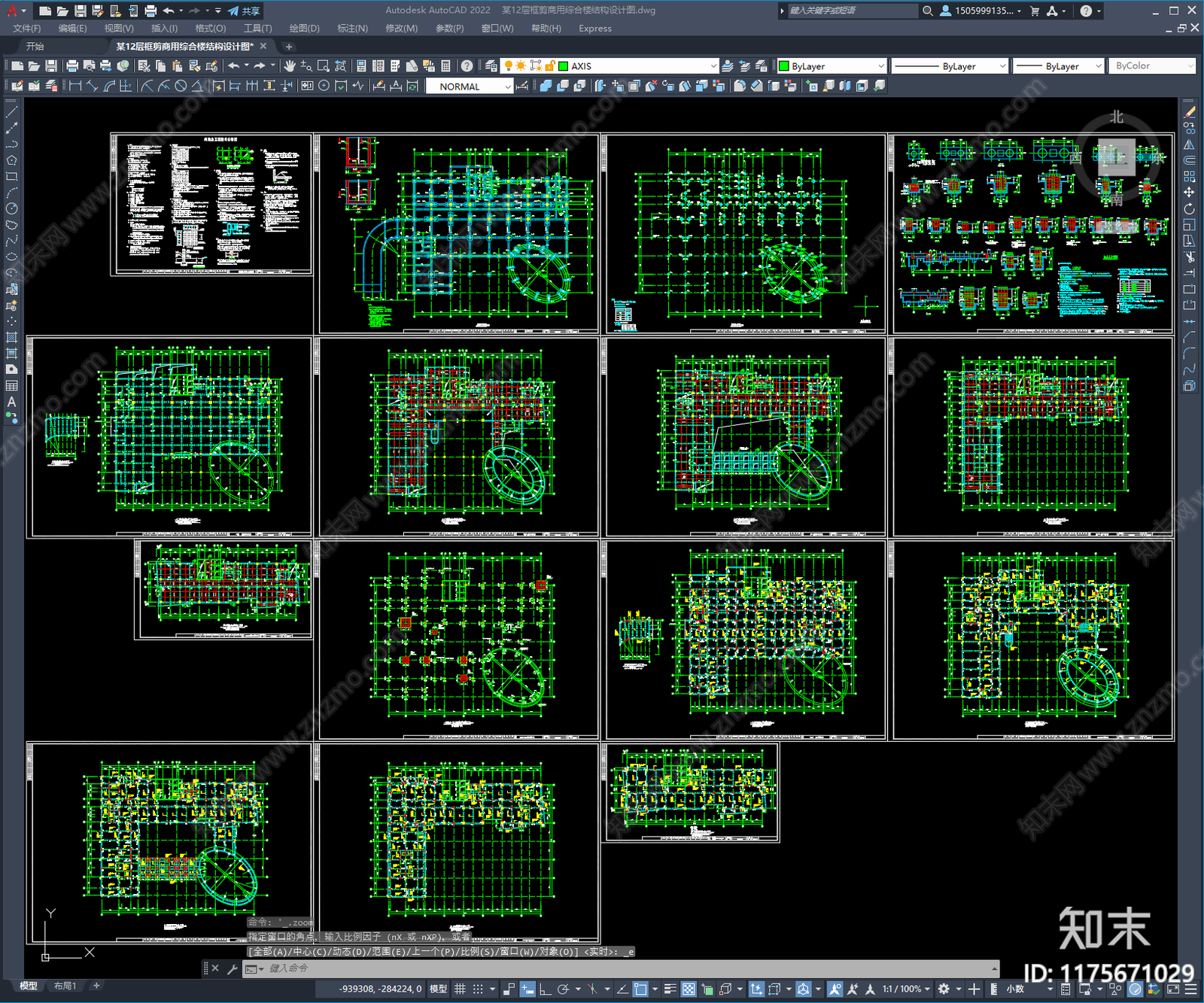Open the Help question mark icon
Image resolution: width=1204 pixels, height=1003 pixels.
pyautogui.click(x=467, y=66)
